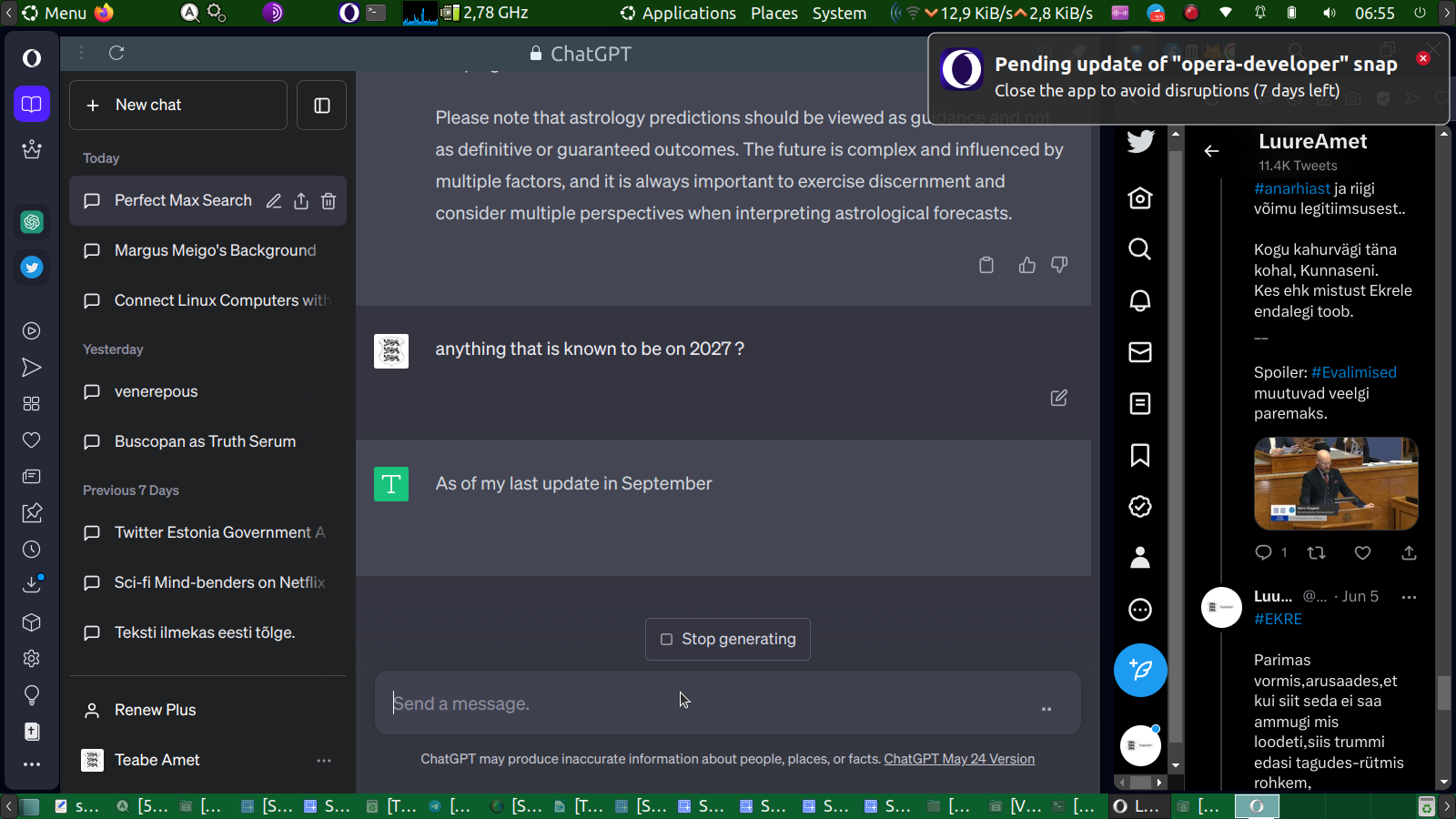The image size is (1456, 819).
Task: Open the Places menu
Action: coord(774,13)
